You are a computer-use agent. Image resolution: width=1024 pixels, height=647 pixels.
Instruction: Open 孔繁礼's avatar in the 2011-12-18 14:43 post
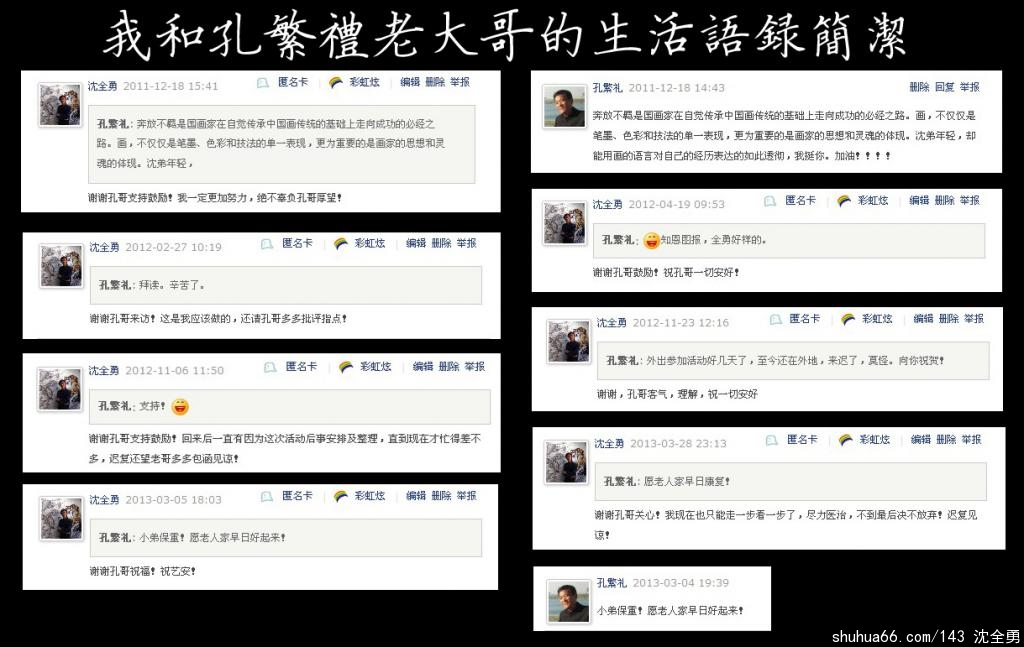(x=564, y=106)
